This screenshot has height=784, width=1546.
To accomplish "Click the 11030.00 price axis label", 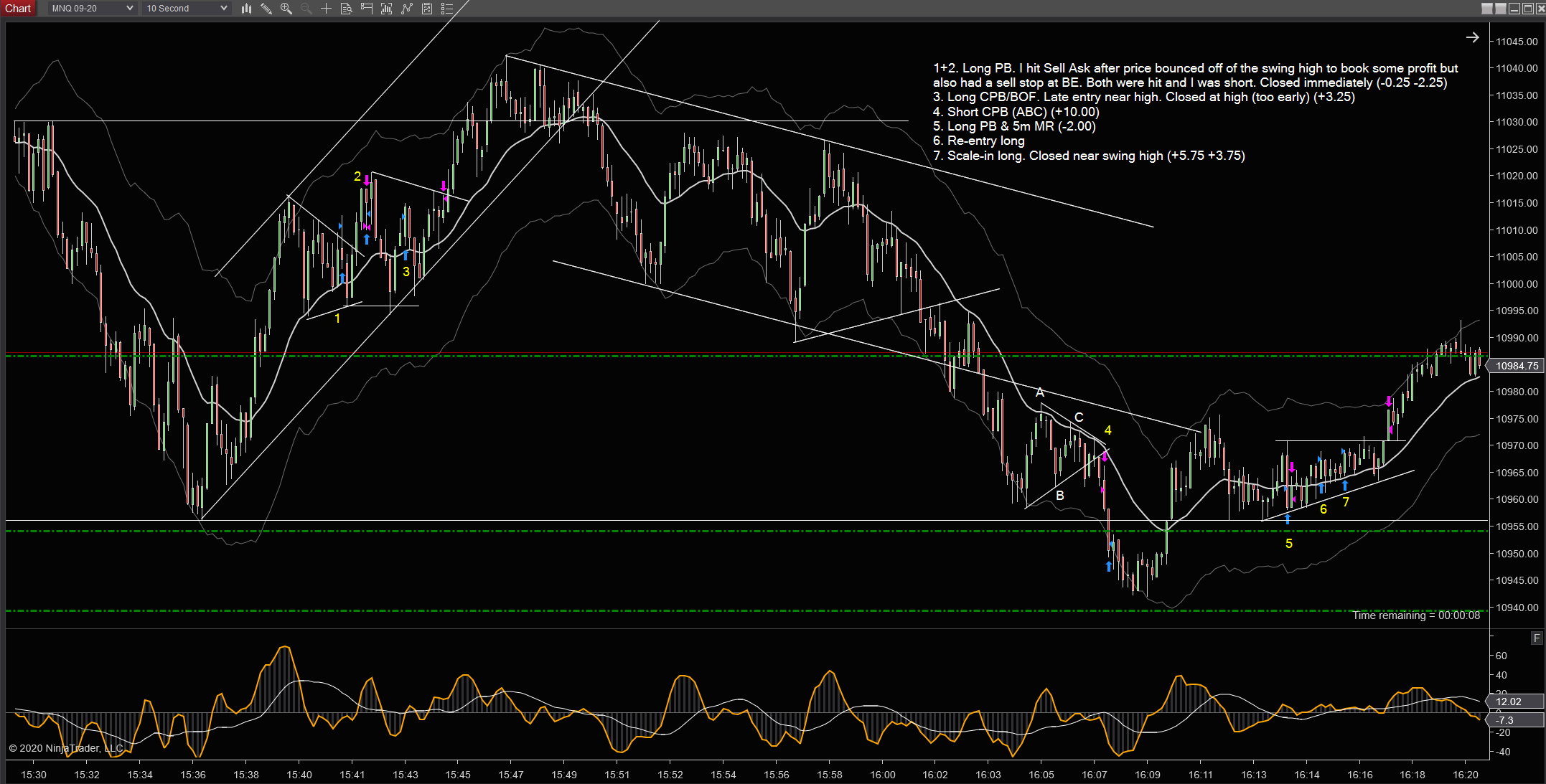I will coord(1517,122).
